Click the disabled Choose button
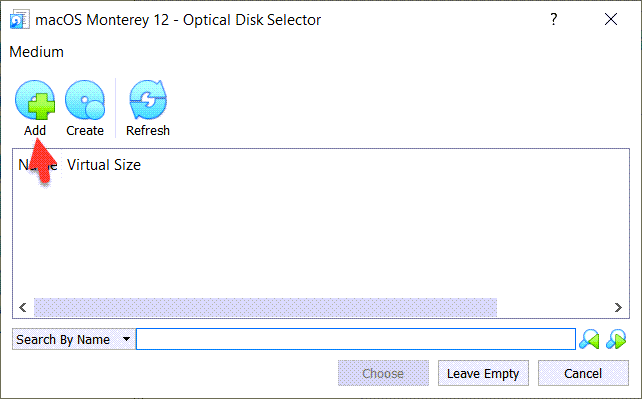Screen dimensions: 642x399 pyautogui.click(x=383, y=373)
